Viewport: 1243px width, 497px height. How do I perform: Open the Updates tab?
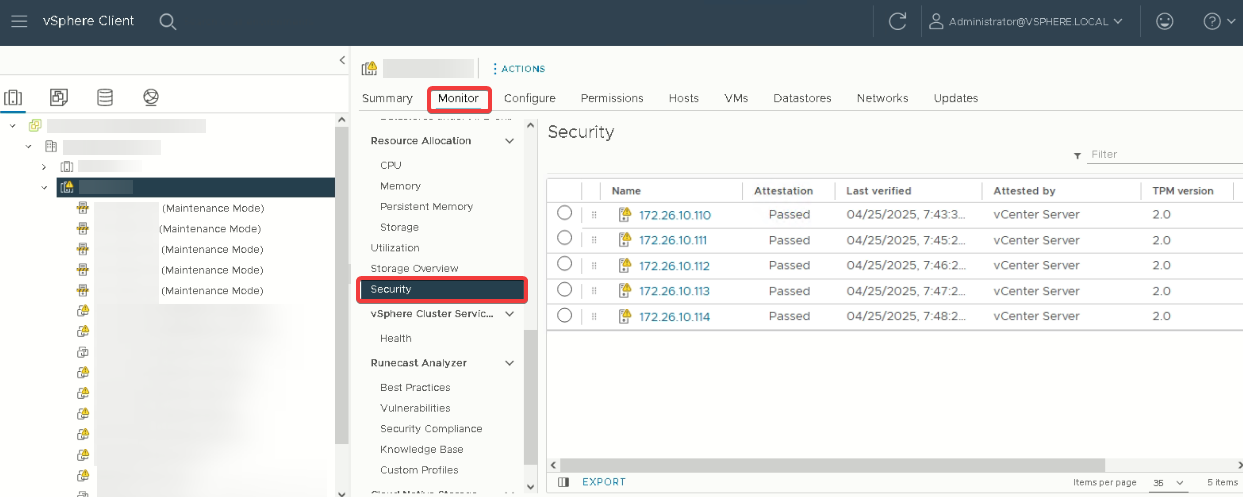956,98
